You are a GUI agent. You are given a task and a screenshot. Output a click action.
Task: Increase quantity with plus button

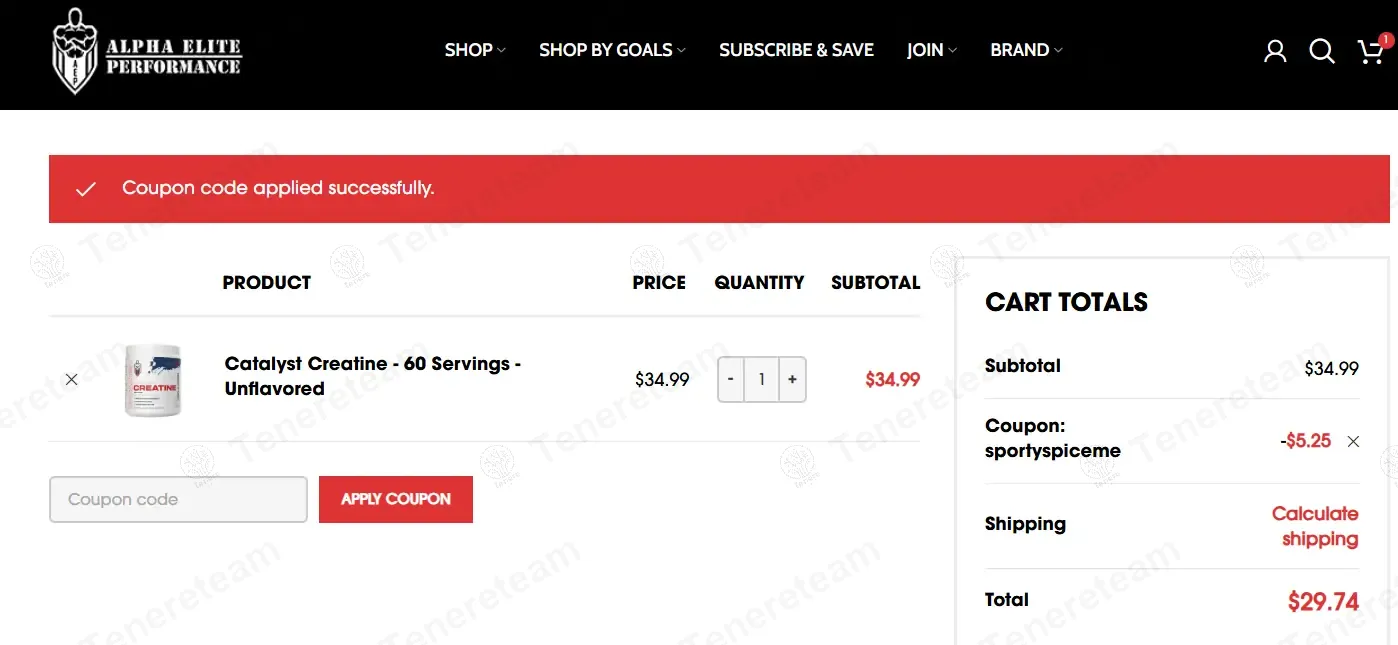point(792,380)
